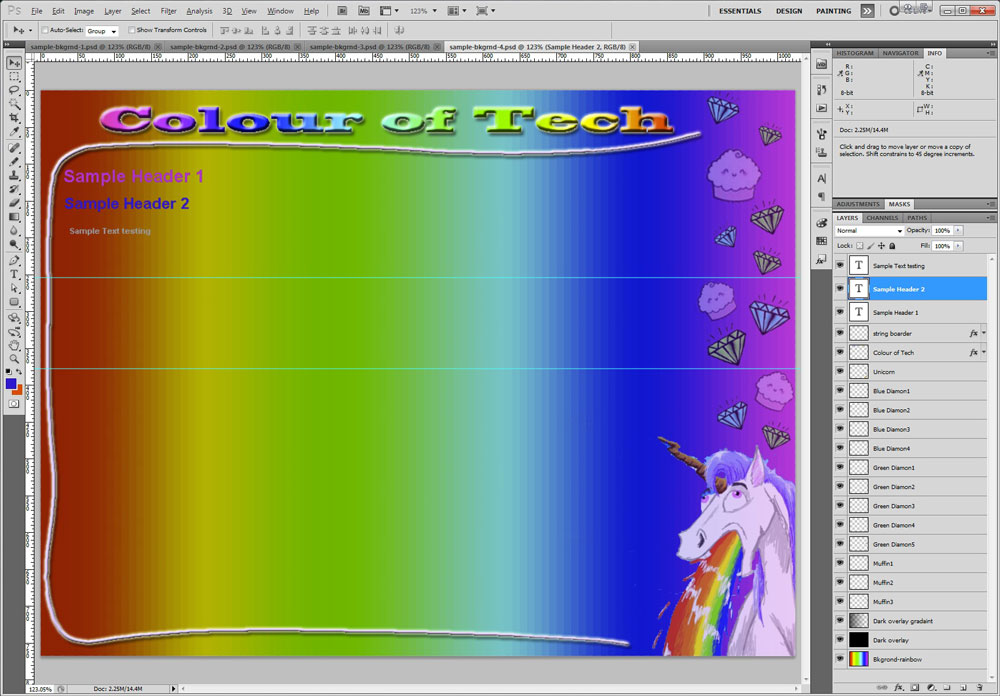The width and height of the screenshot is (1000, 696).
Task: Select the Move tool in the toolbox
Action: [15, 63]
